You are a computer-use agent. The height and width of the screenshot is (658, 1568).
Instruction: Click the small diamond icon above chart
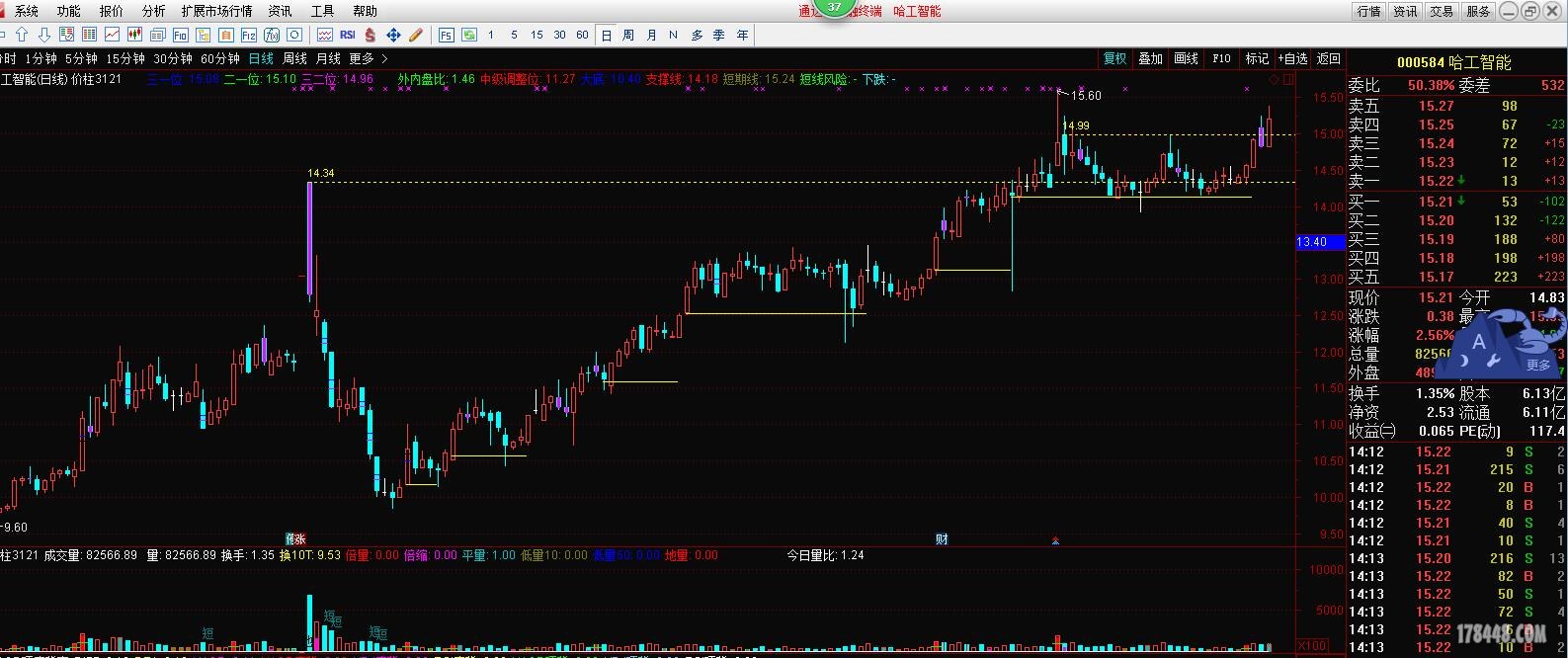tap(1274, 79)
